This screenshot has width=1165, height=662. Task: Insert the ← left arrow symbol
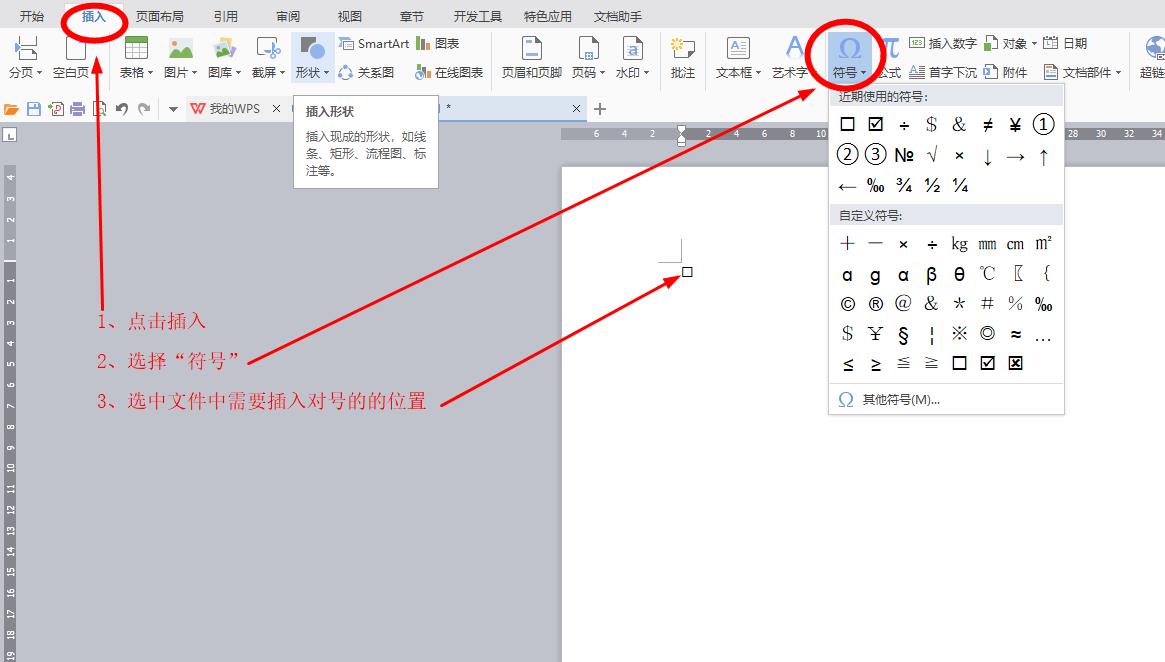847,186
